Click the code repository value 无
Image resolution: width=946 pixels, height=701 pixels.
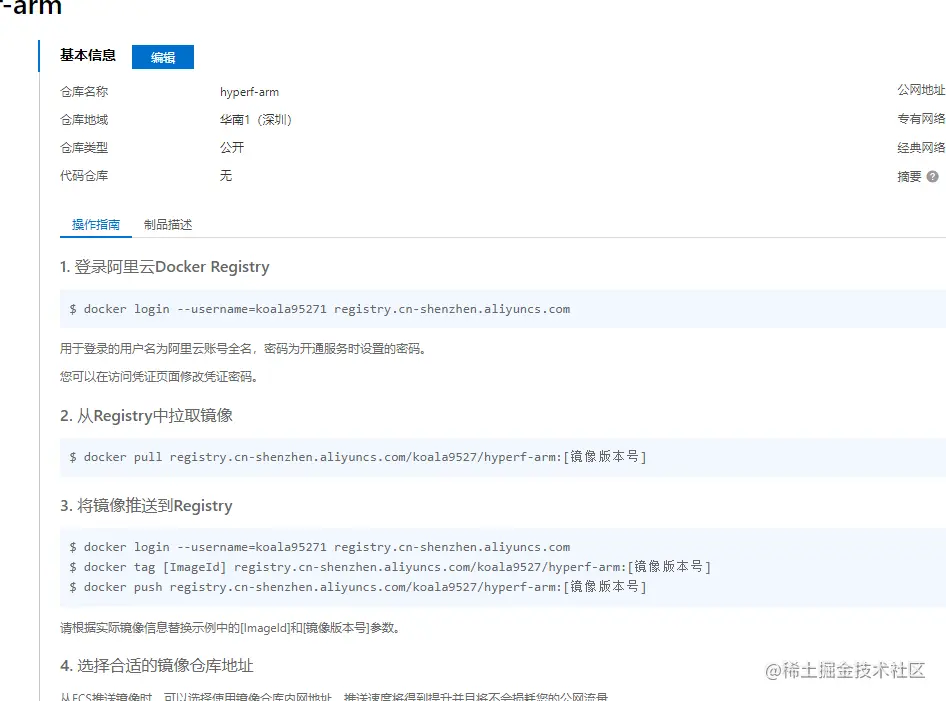226,176
